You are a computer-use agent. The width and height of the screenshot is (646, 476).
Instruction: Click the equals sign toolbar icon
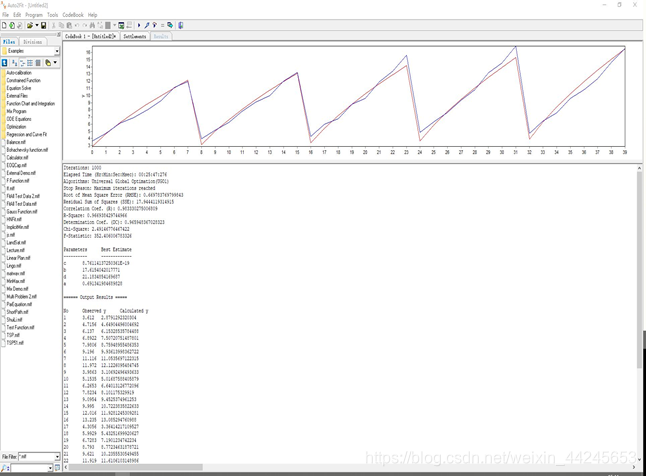tap(163, 25)
